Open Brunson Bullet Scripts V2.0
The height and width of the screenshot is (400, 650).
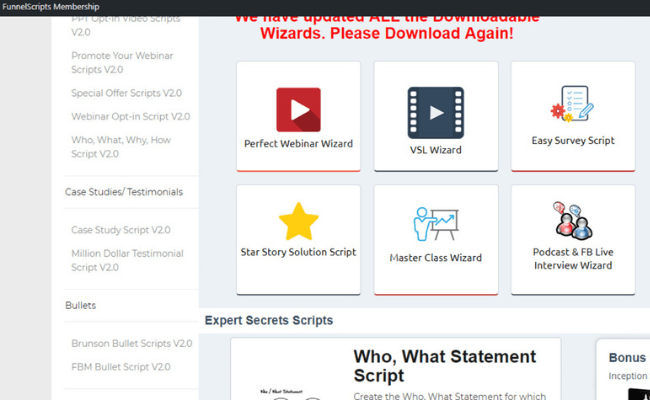[x=132, y=344]
